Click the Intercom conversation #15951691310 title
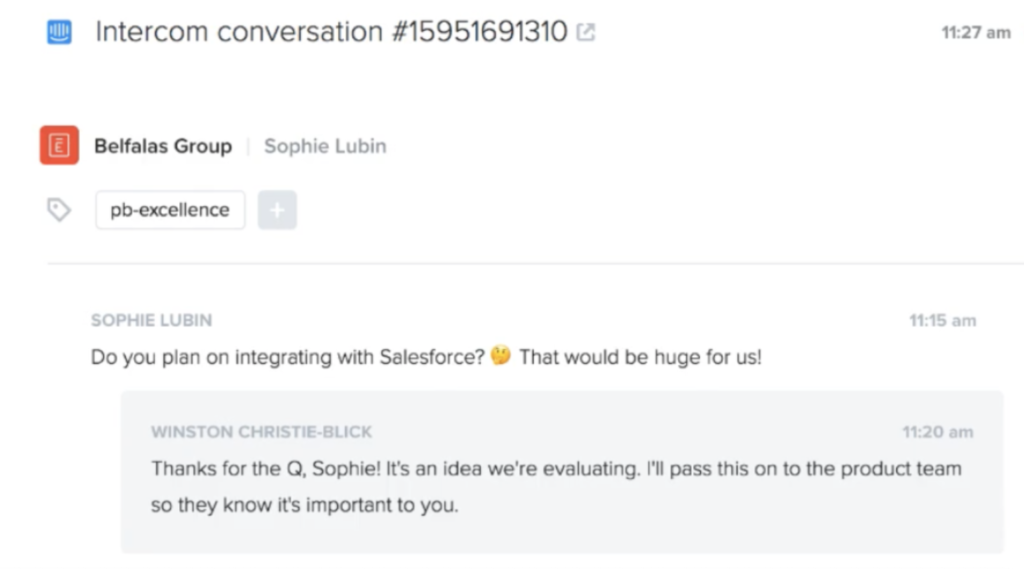The width and height of the screenshot is (1024, 569). click(x=332, y=31)
